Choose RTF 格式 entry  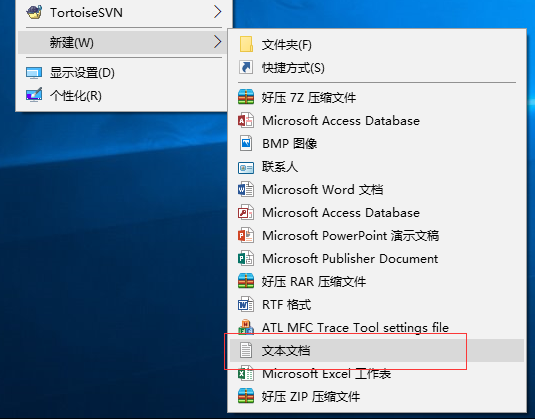[377, 304]
